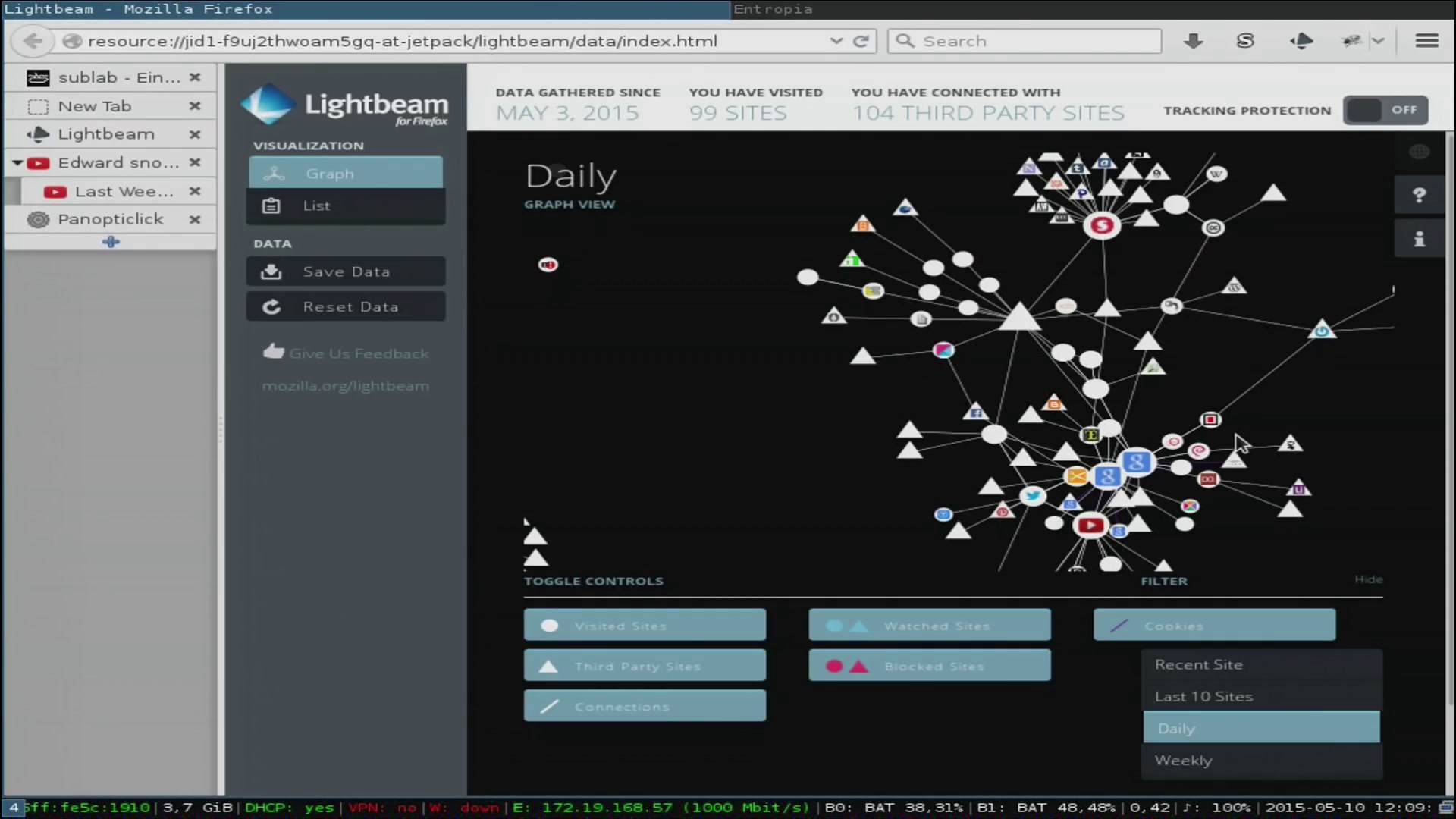
Task: Click the browser back arrow button
Action: 32,41
